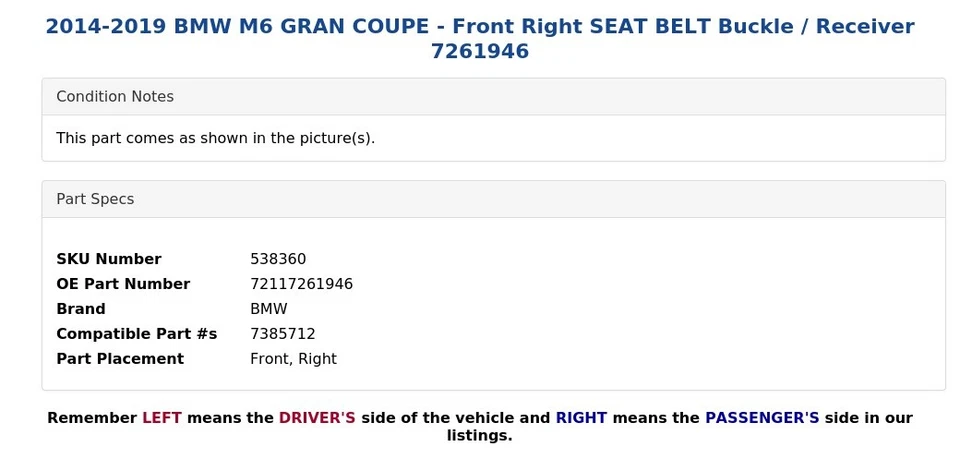Click the Part Placement label

click(x=120, y=359)
